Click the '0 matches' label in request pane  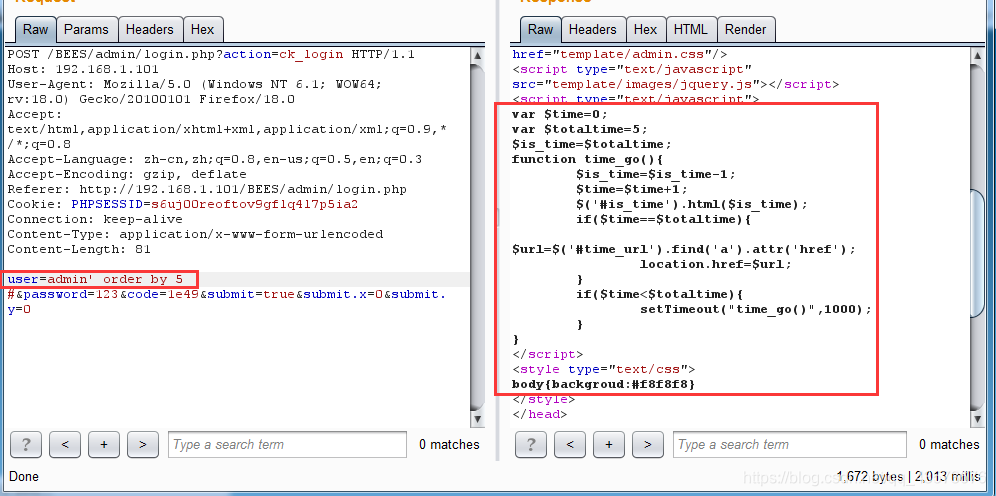[x=449, y=445]
